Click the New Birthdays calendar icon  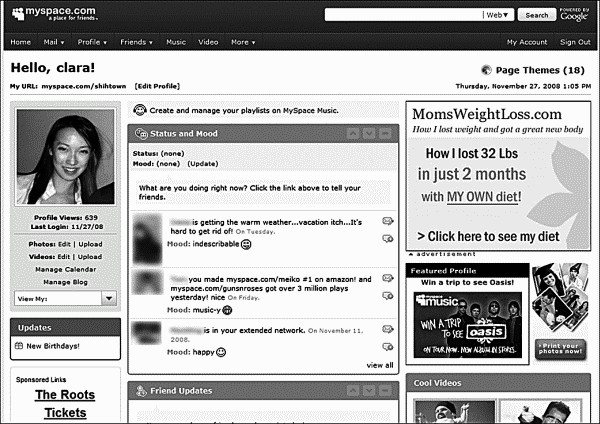[x=20, y=345]
